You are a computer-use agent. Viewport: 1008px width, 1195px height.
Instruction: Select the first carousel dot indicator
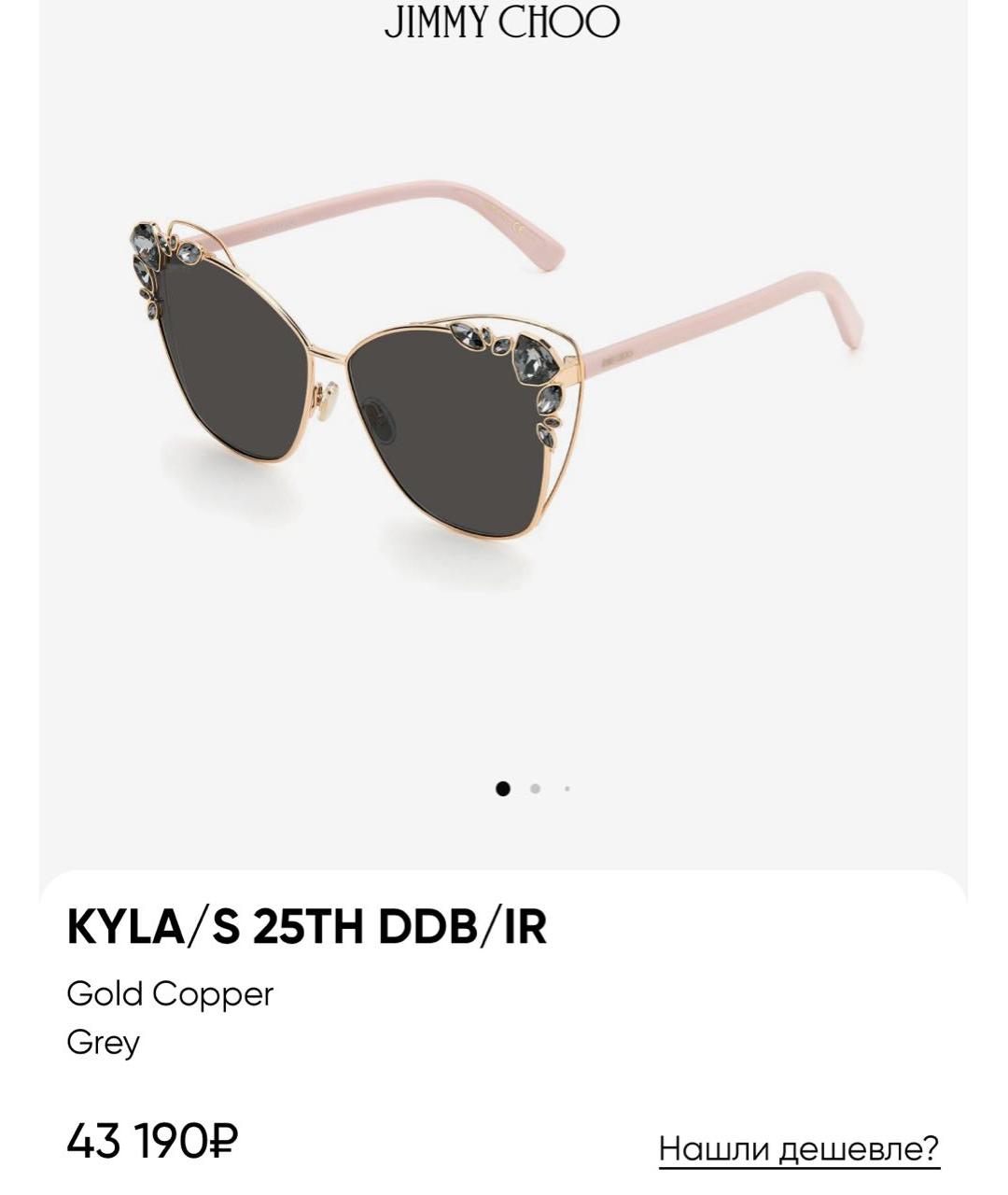tap(503, 789)
